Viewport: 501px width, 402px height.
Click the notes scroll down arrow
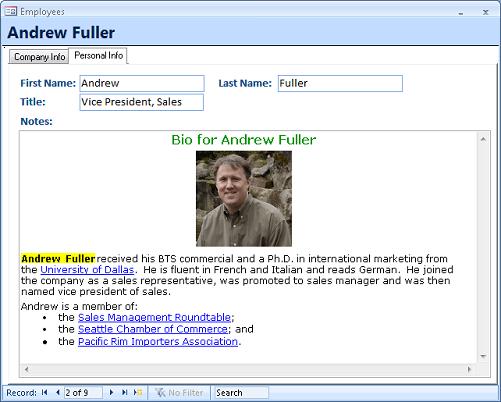coord(483,356)
